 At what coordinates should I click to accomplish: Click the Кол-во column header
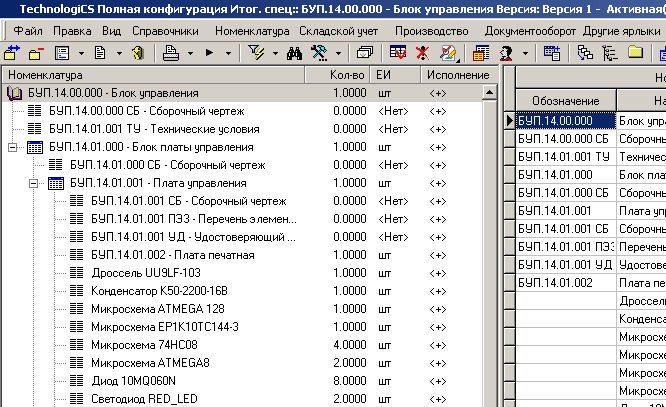(347, 75)
